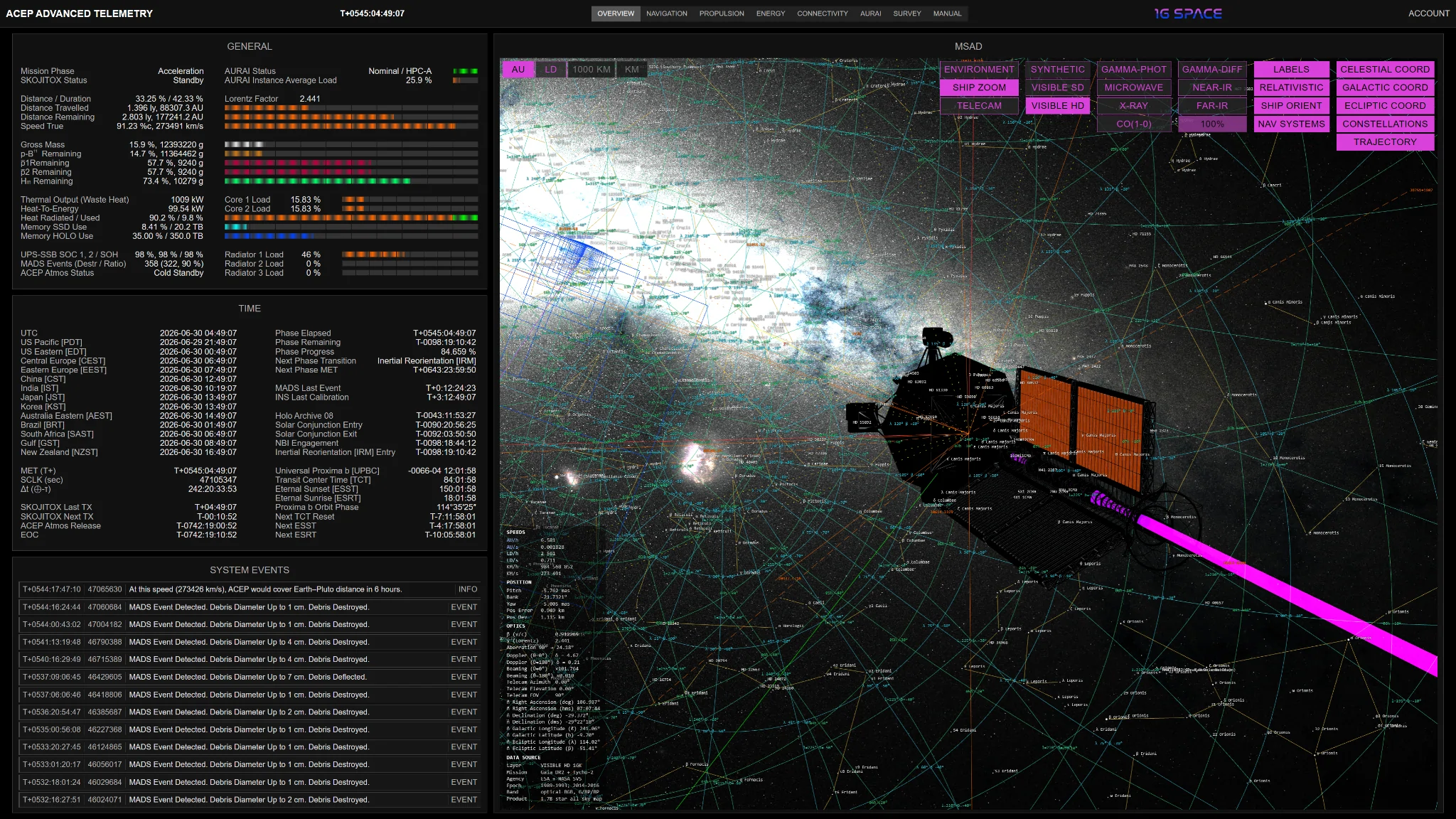Click the Gross Mass progress bar

click(x=351, y=144)
